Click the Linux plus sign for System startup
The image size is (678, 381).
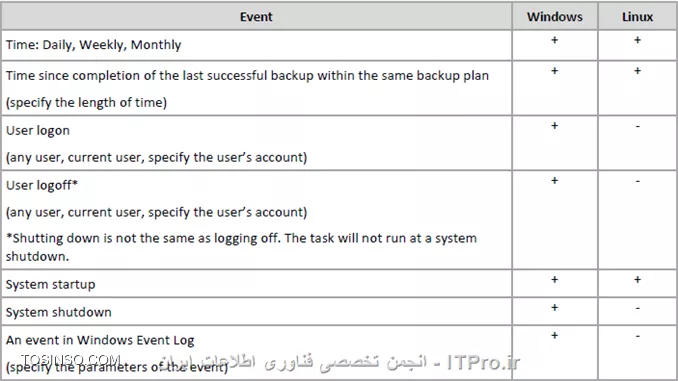tap(637, 280)
